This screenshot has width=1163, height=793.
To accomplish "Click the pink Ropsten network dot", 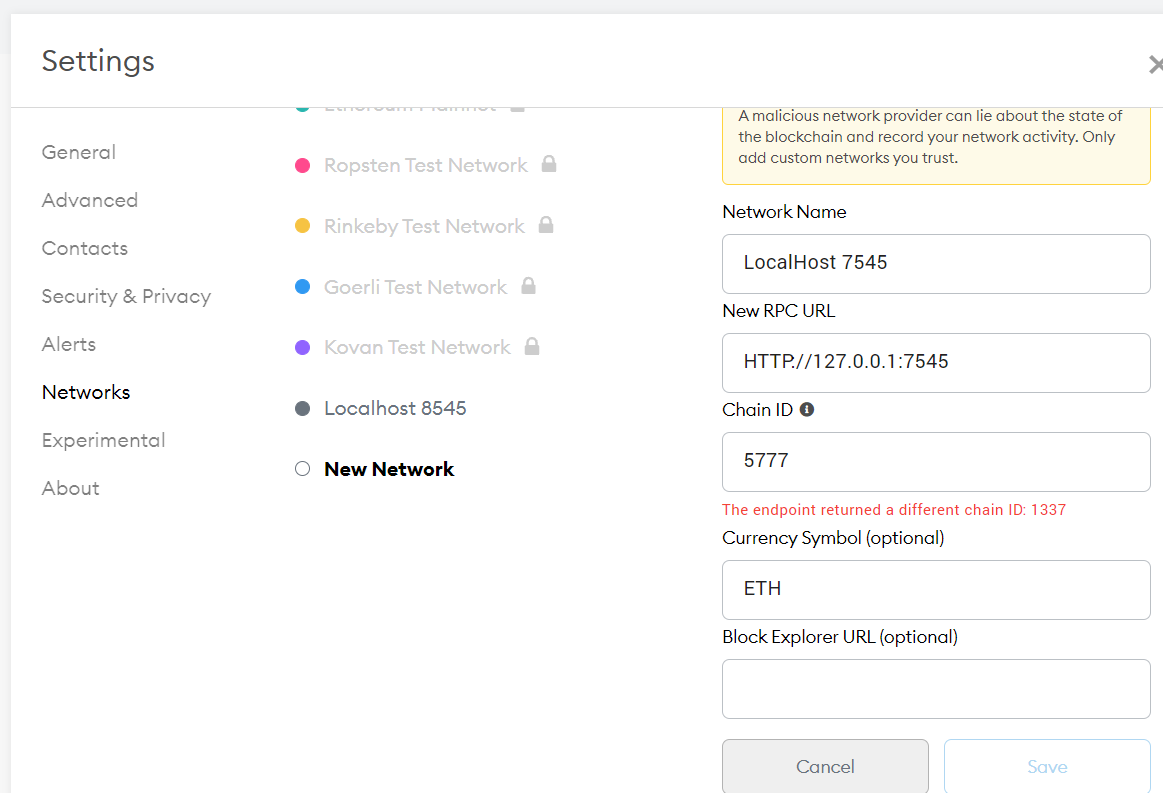I will (303, 165).
